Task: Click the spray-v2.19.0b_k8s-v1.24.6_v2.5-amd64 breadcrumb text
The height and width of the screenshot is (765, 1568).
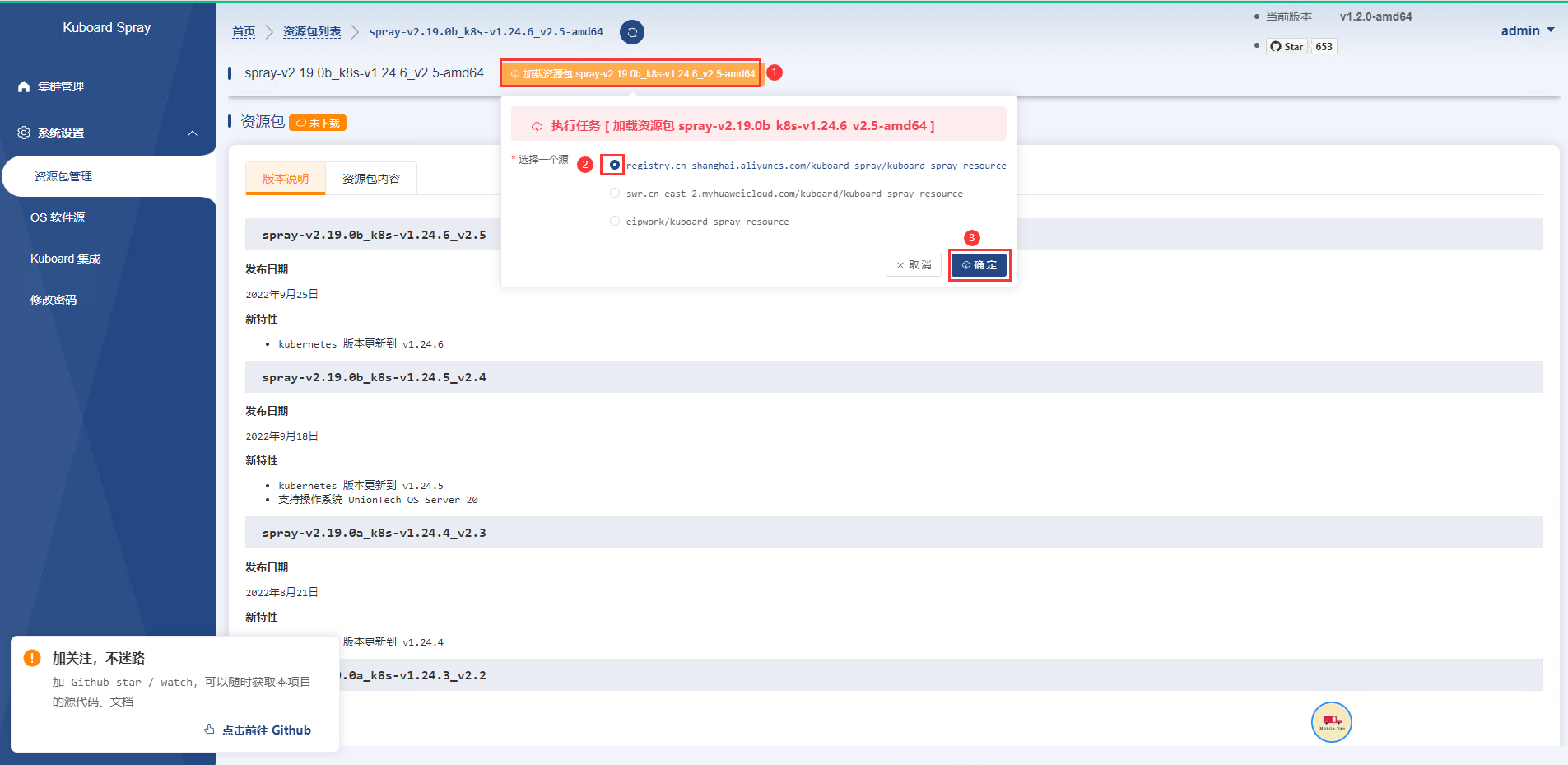Action: click(x=486, y=32)
